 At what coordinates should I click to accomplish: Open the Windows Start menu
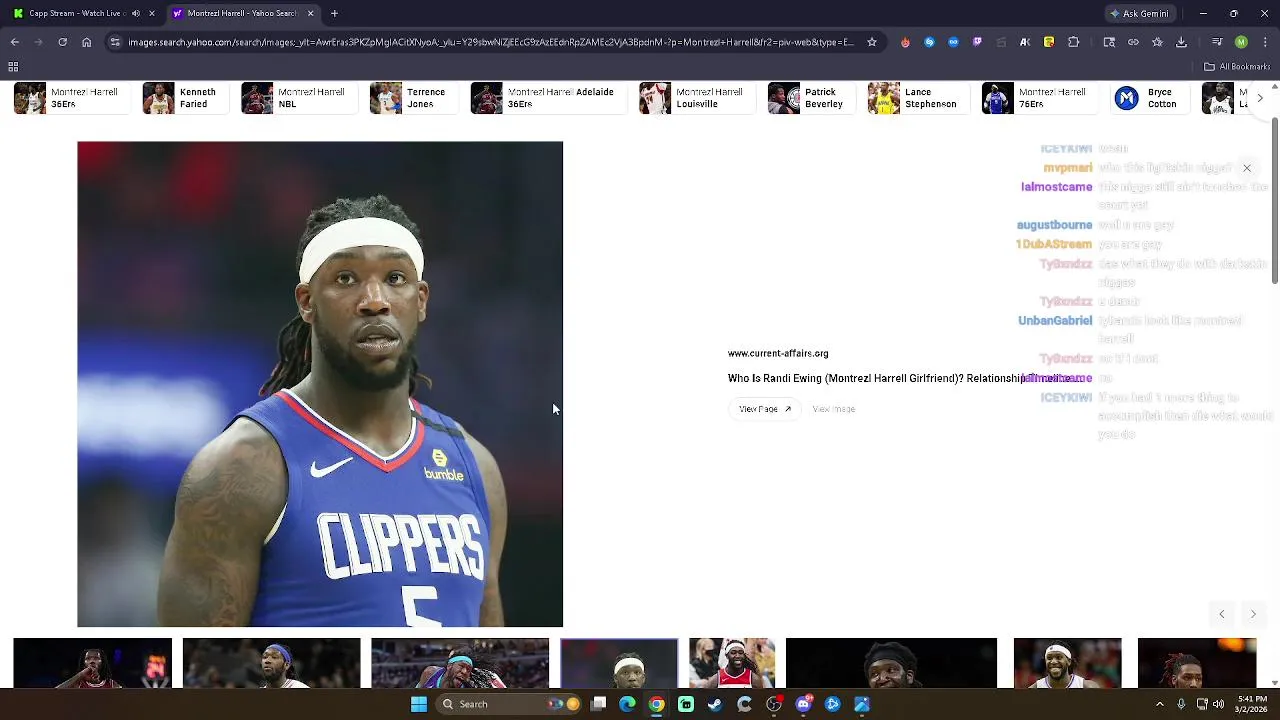[x=419, y=704]
